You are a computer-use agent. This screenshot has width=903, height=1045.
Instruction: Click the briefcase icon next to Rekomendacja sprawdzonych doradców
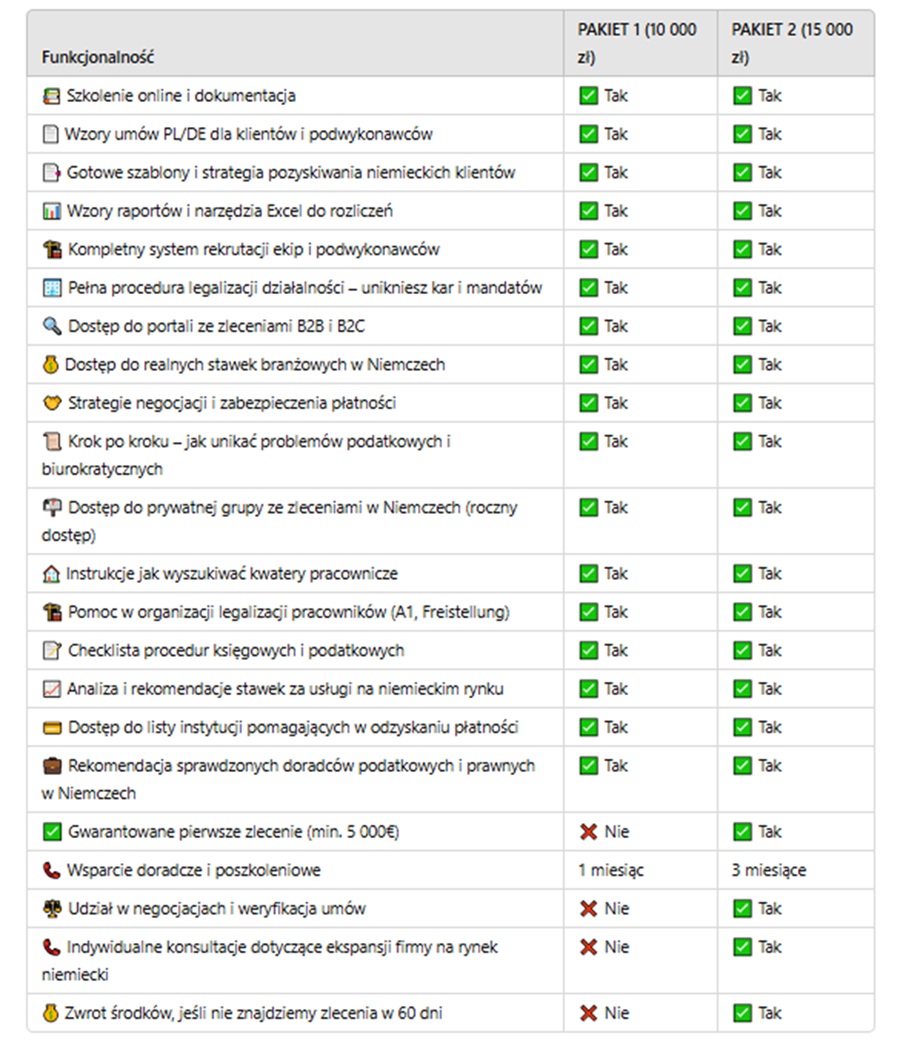(52, 766)
